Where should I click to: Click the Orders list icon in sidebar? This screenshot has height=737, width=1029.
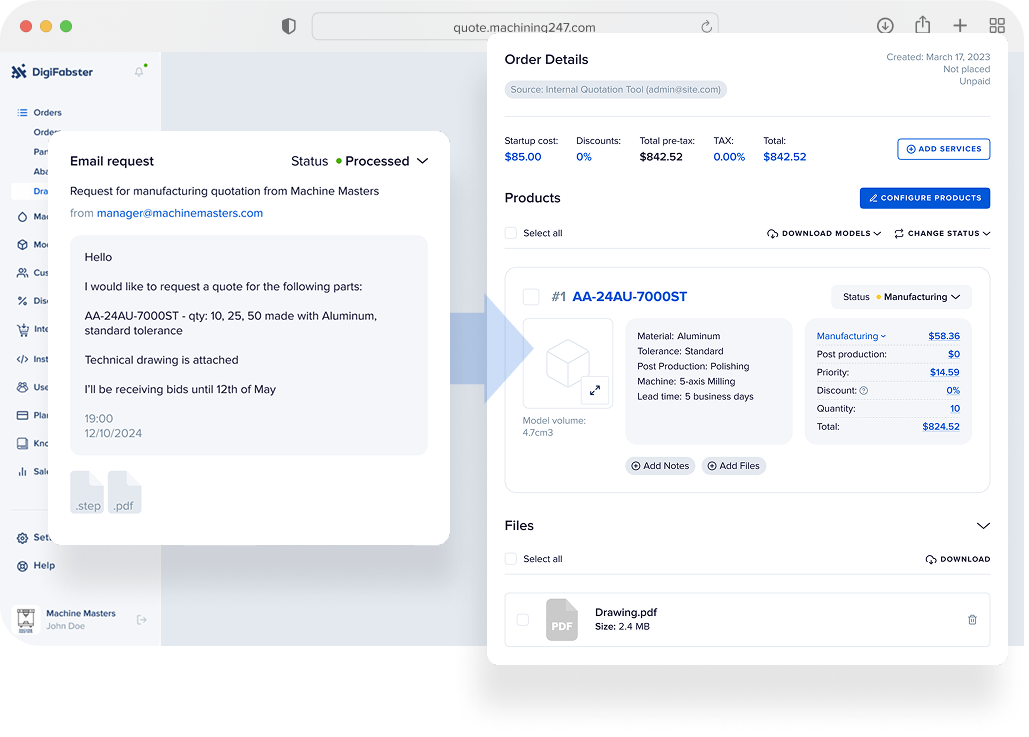22,112
